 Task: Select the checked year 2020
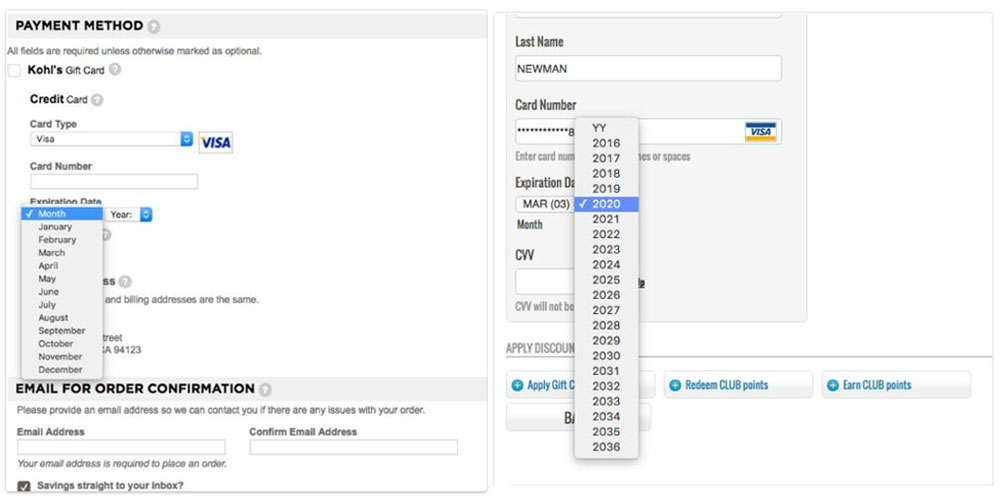point(606,204)
